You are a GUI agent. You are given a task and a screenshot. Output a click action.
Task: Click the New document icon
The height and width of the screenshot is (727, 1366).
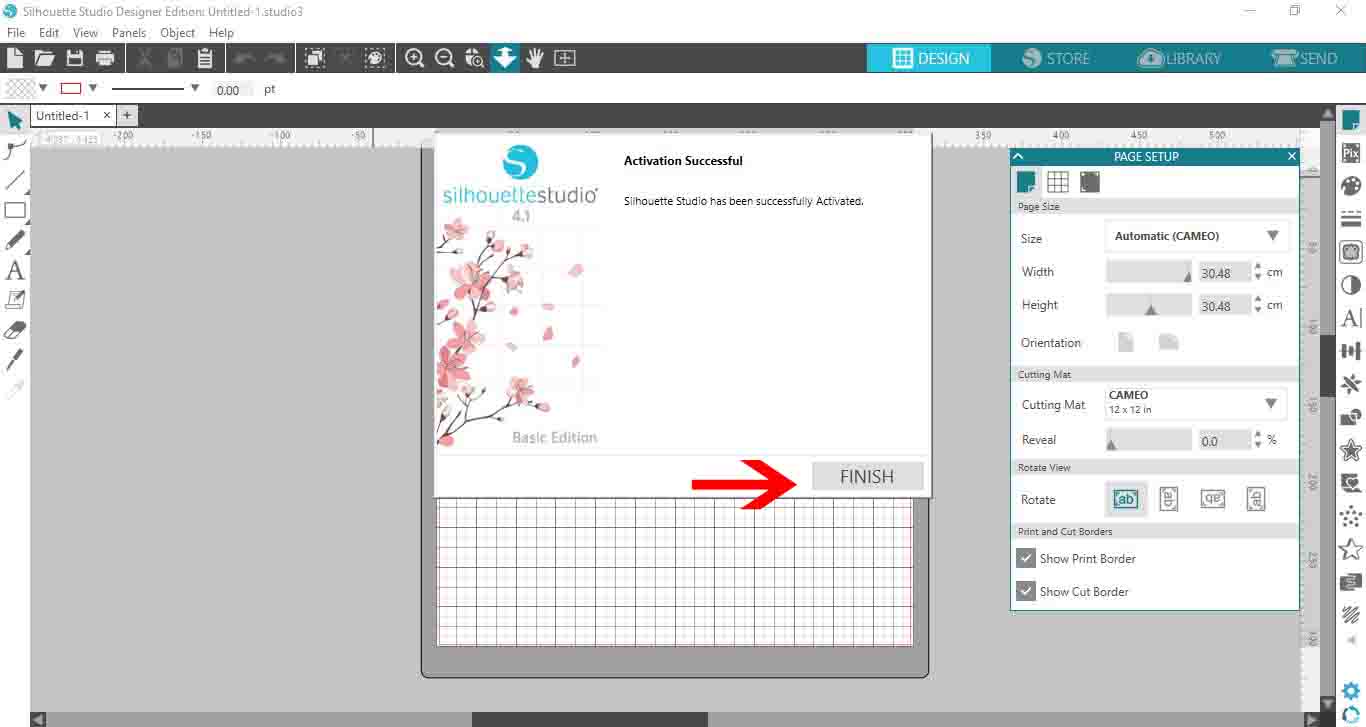coord(15,58)
